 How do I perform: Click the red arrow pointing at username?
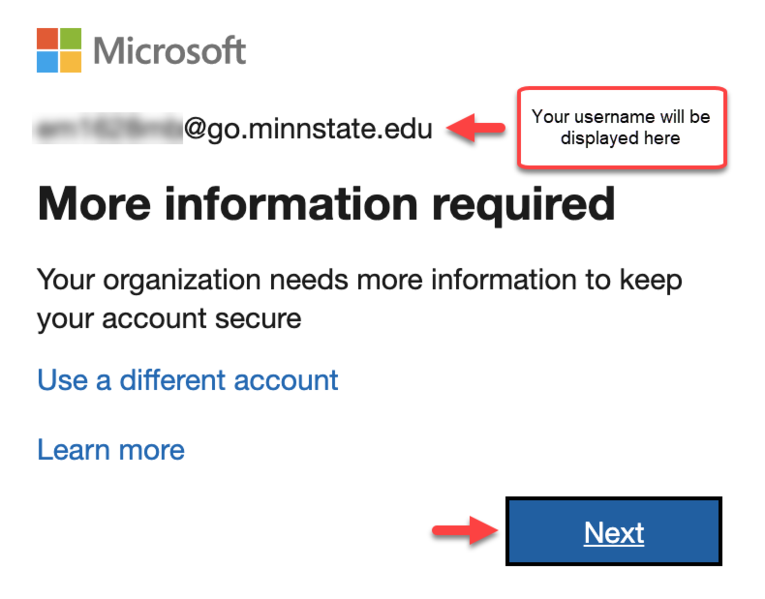475,129
